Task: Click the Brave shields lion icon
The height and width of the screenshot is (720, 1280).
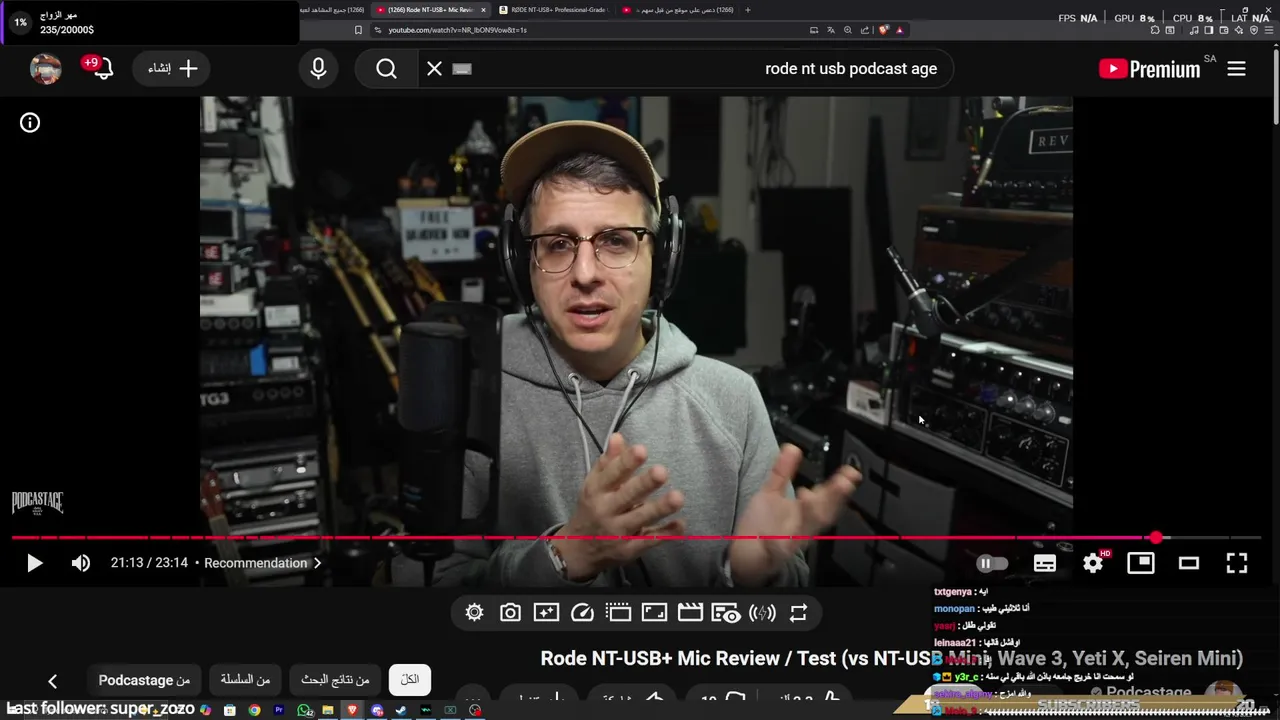Action: click(883, 30)
